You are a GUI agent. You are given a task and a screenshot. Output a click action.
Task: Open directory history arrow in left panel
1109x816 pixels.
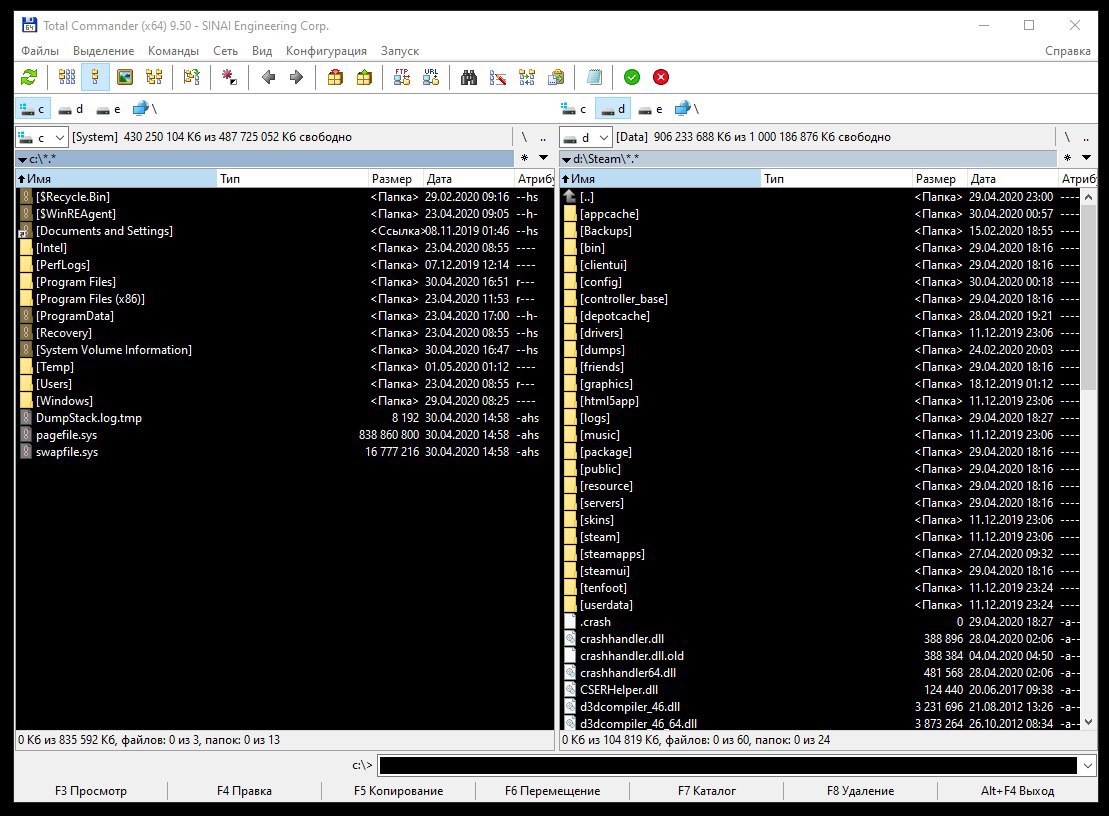(x=543, y=158)
